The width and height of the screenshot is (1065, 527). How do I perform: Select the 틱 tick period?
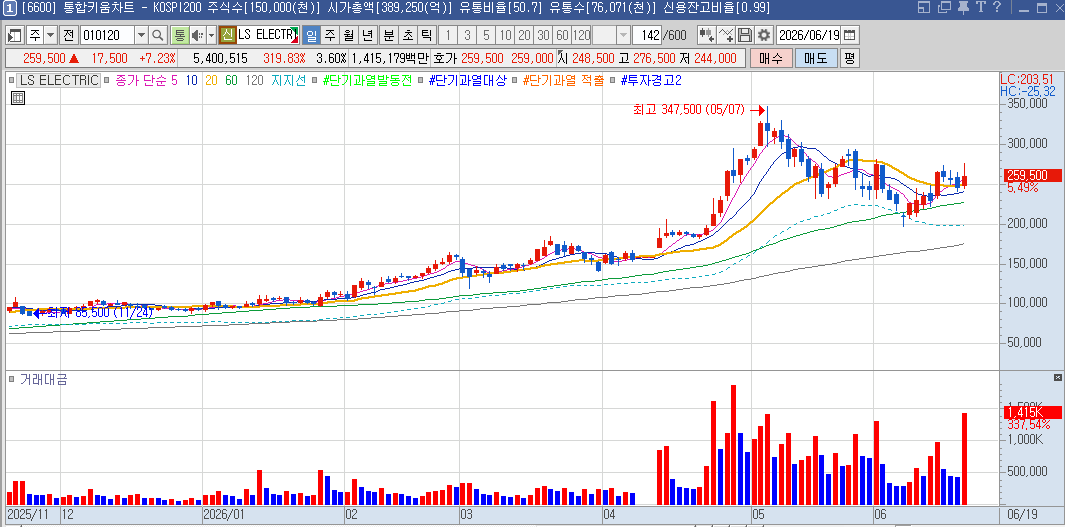(x=427, y=35)
